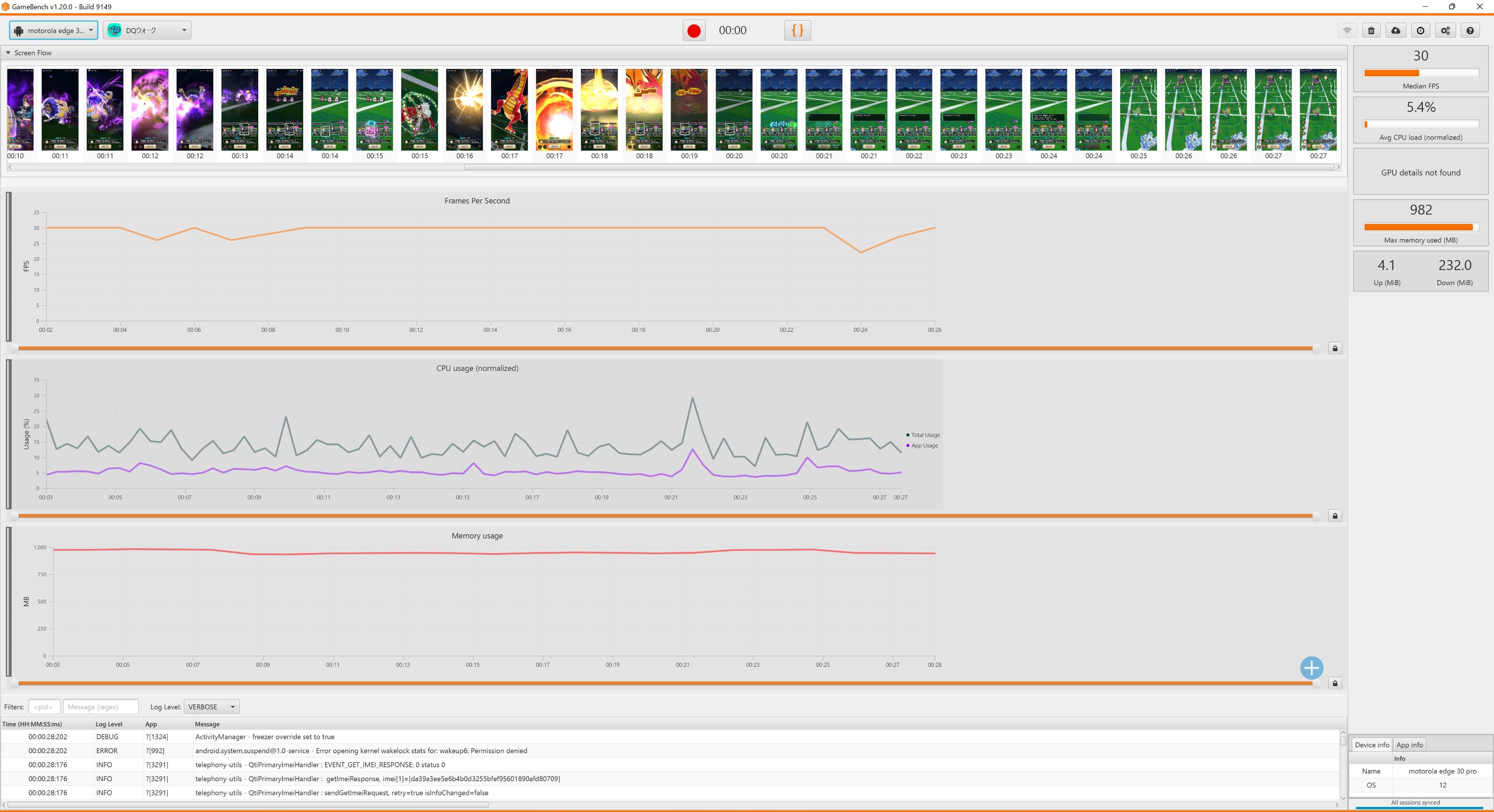1494x812 pixels.
Task: Expand the VERBOSE log level dropdown
Action: click(211, 707)
